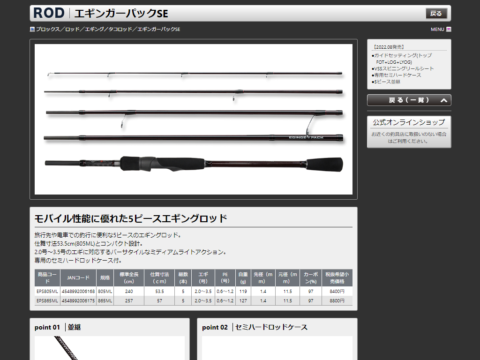
Task: Click the 8400円 price cell
Action: (x=337, y=291)
